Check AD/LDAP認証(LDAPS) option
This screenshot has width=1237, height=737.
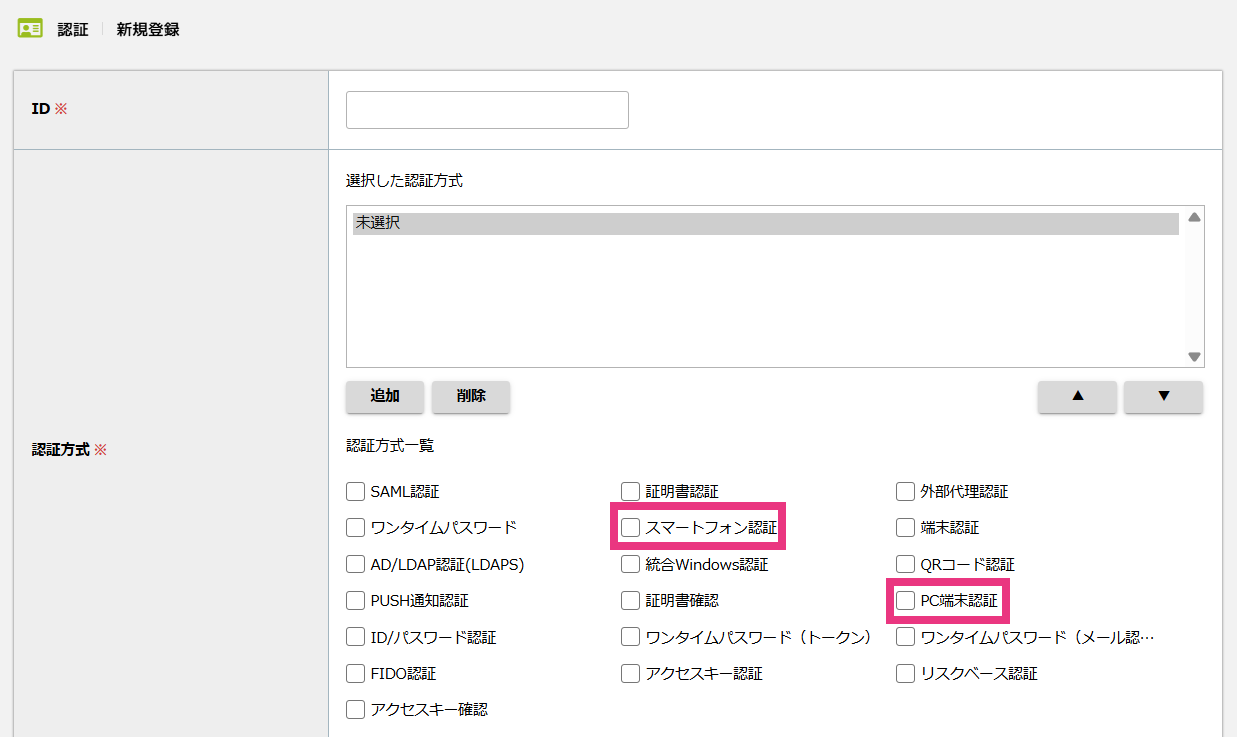355,564
